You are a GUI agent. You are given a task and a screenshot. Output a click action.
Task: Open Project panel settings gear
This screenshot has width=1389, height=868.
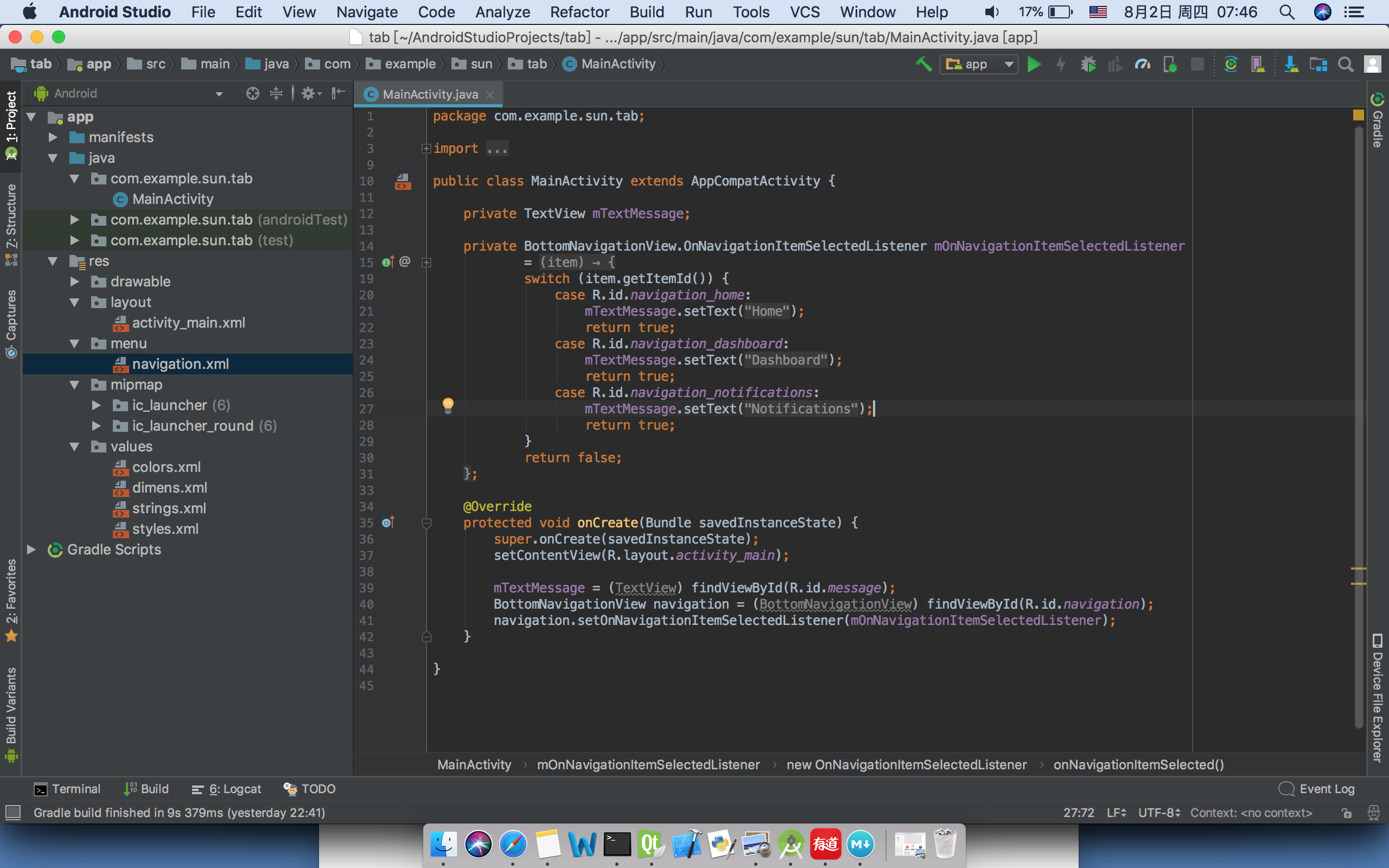pos(311,93)
